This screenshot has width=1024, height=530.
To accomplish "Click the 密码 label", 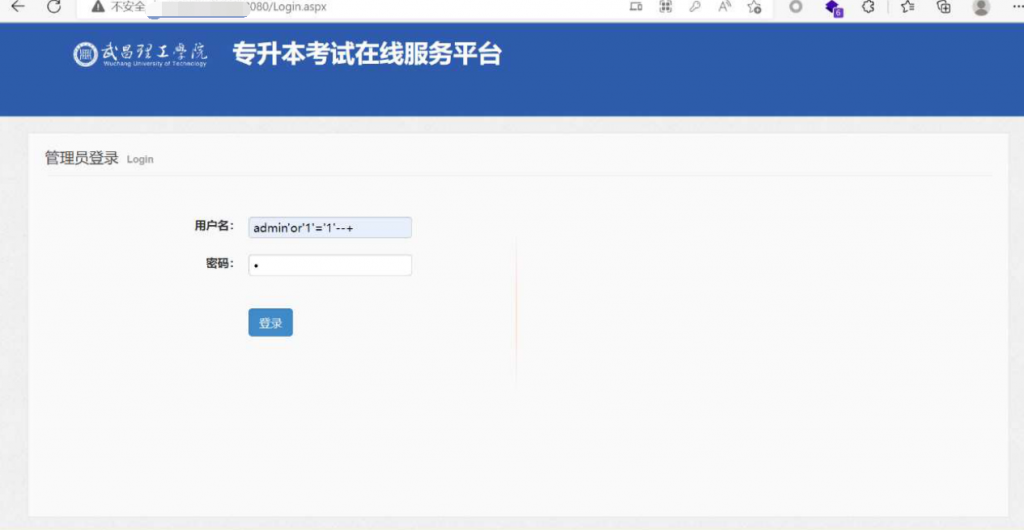I will (x=219, y=264).
